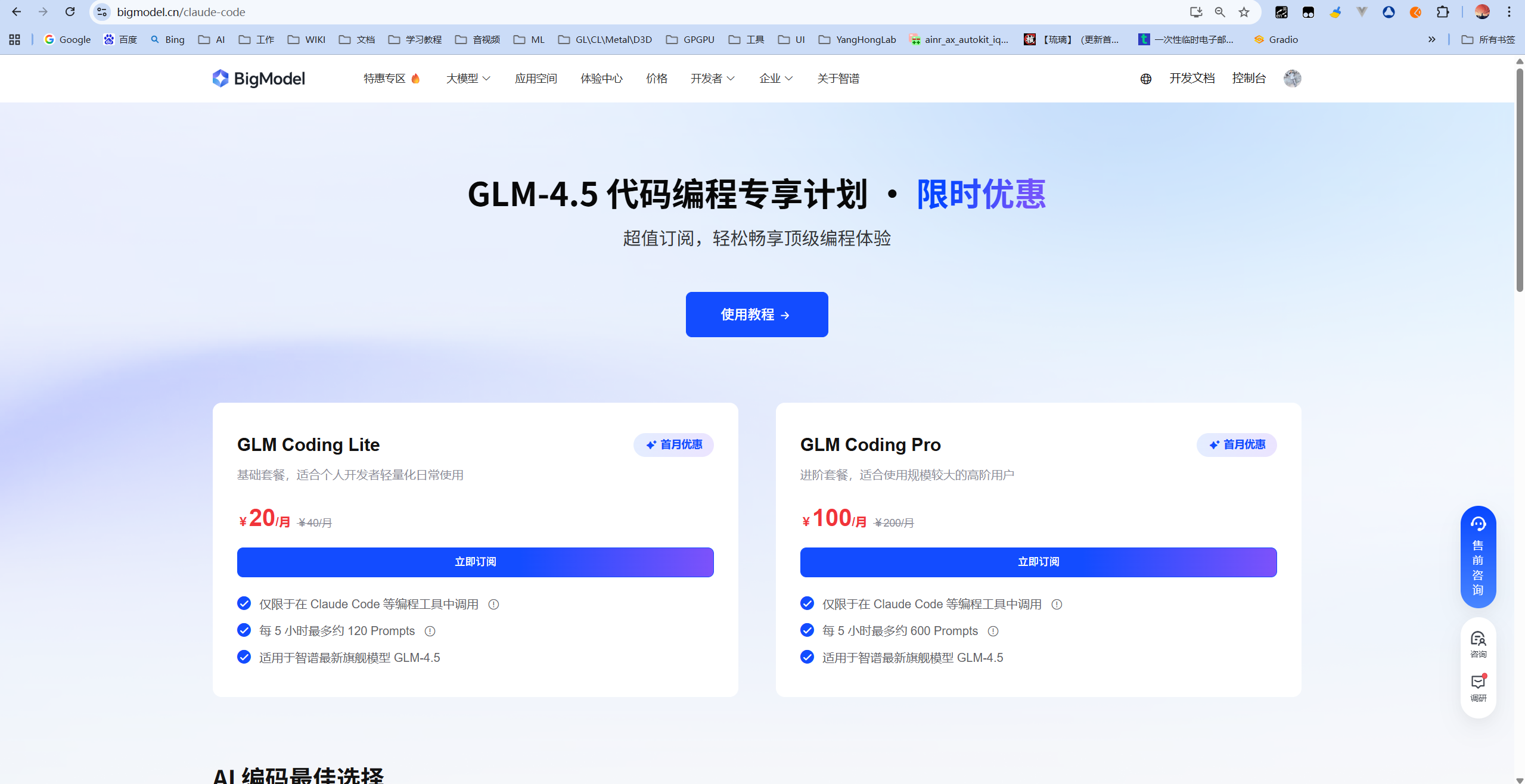Viewport: 1525px width, 784px height.
Task: Expand the 开发者 dropdown menu
Action: click(713, 78)
